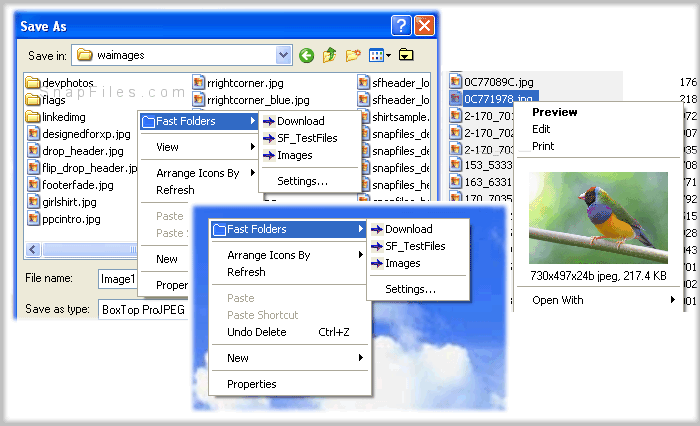Select file starting 163_6331
The height and width of the screenshot is (426, 700).
tap(481, 182)
